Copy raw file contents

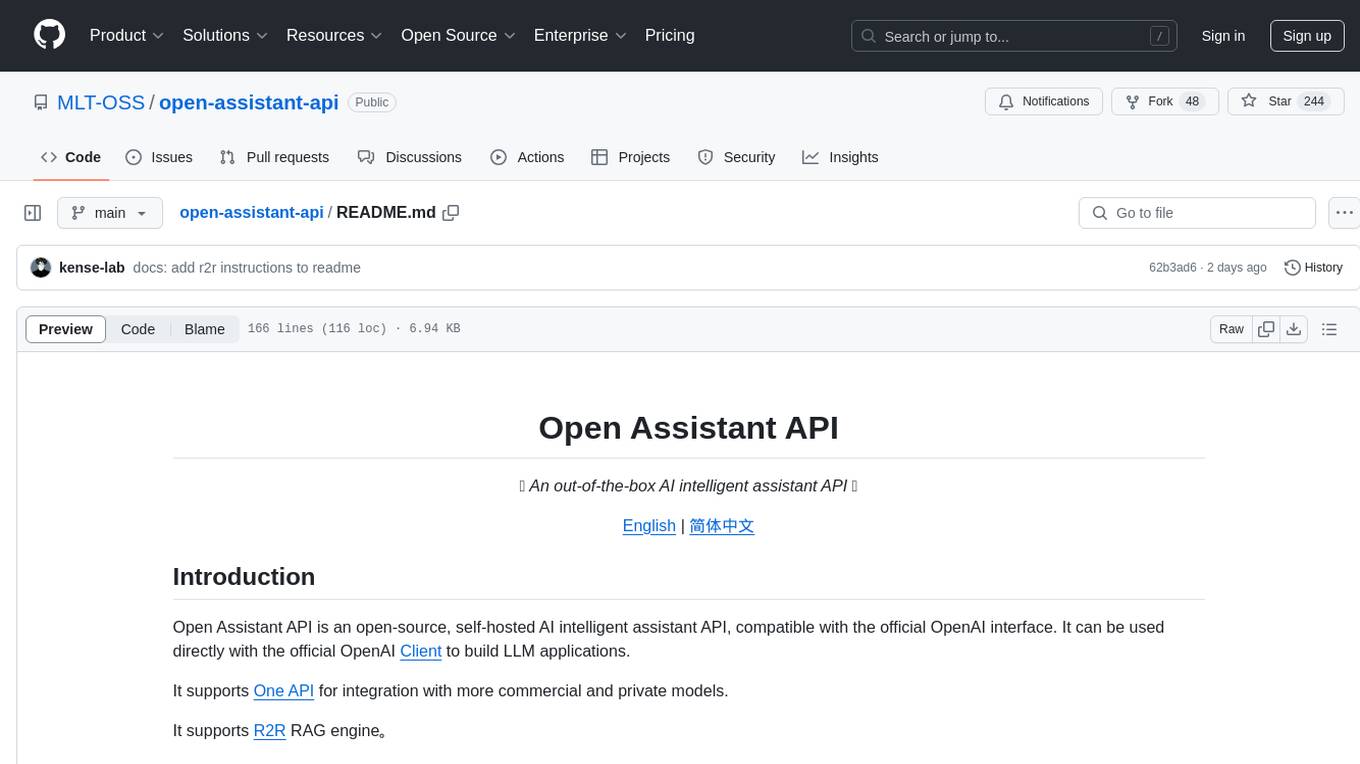coord(1266,329)
